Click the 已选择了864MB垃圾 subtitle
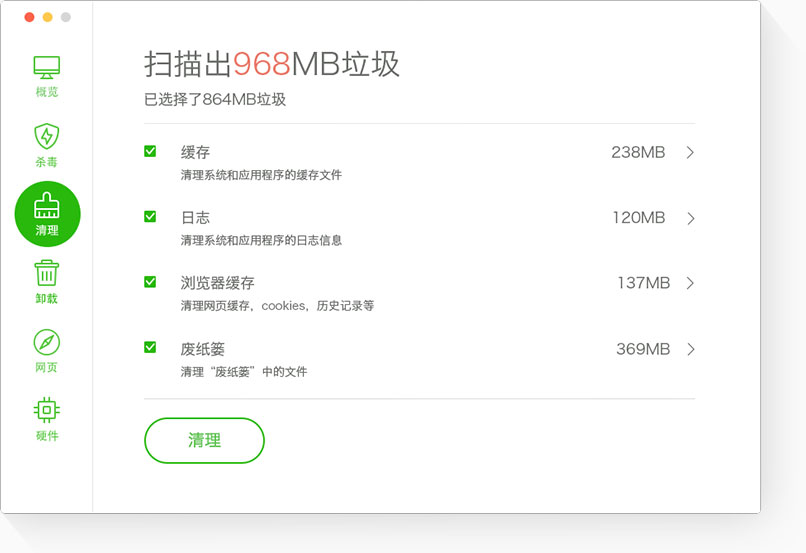 click(215, 99)
